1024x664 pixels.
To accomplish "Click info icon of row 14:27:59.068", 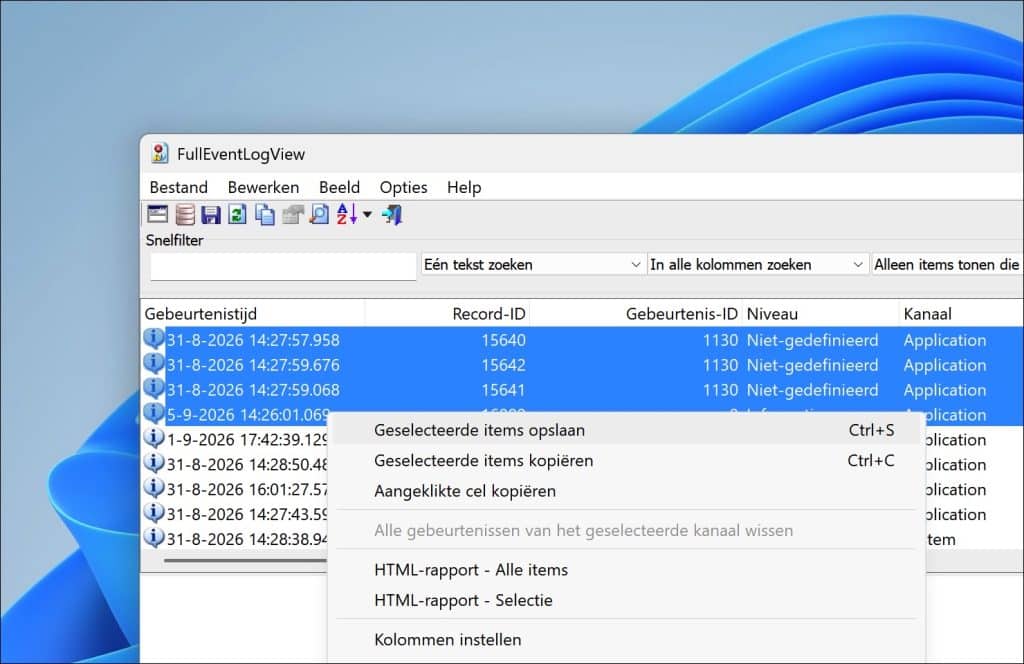I will [154, 389].
